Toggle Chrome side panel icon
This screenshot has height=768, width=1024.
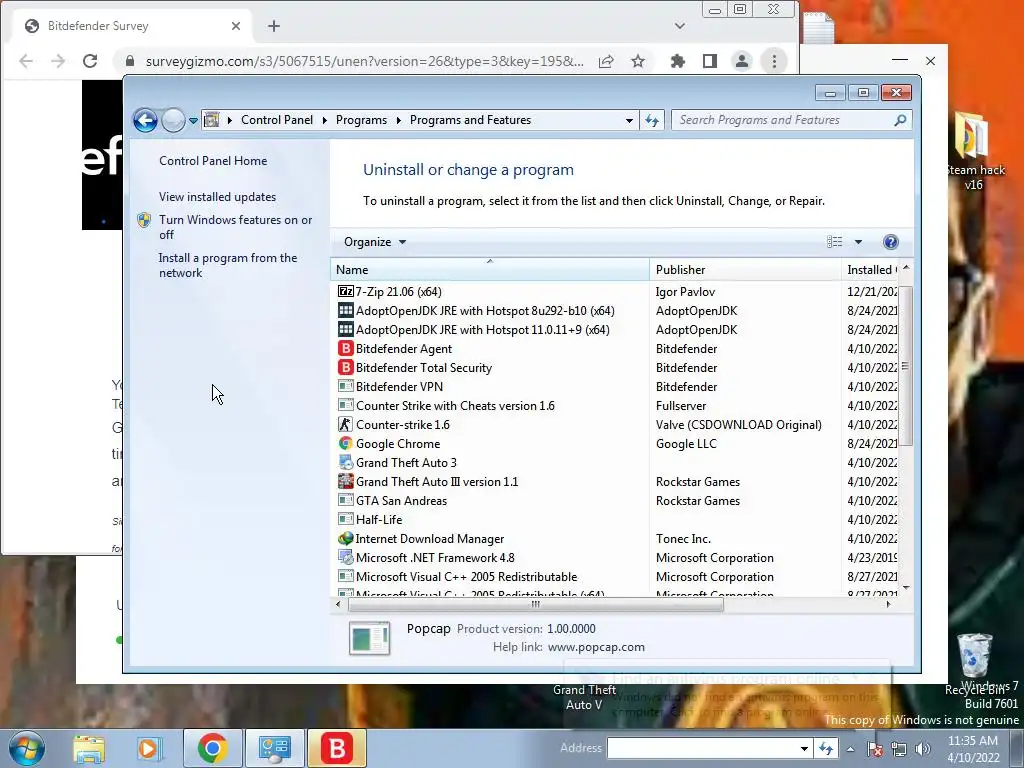pos(710,61)
